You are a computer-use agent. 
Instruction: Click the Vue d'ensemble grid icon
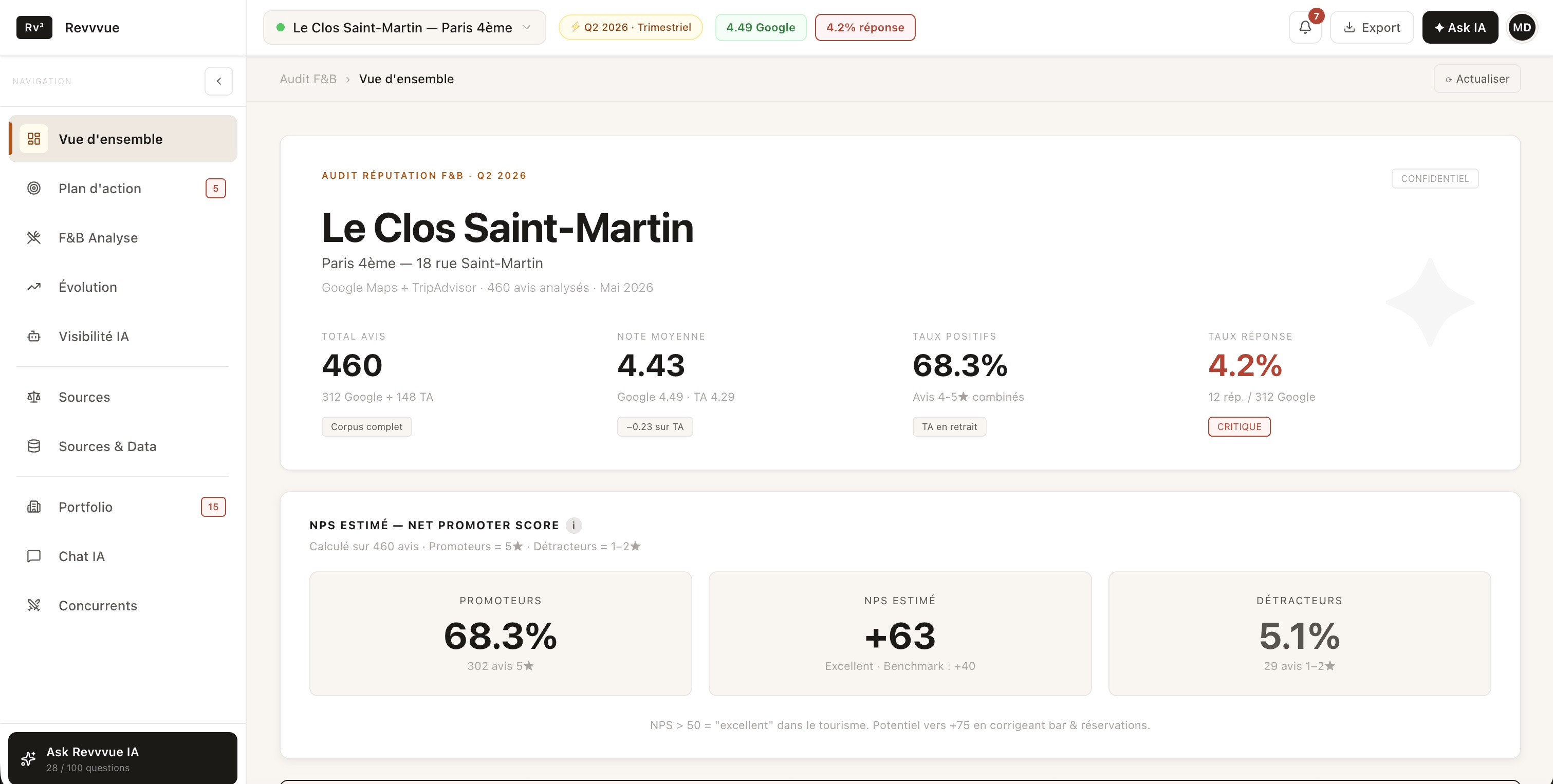34,139
